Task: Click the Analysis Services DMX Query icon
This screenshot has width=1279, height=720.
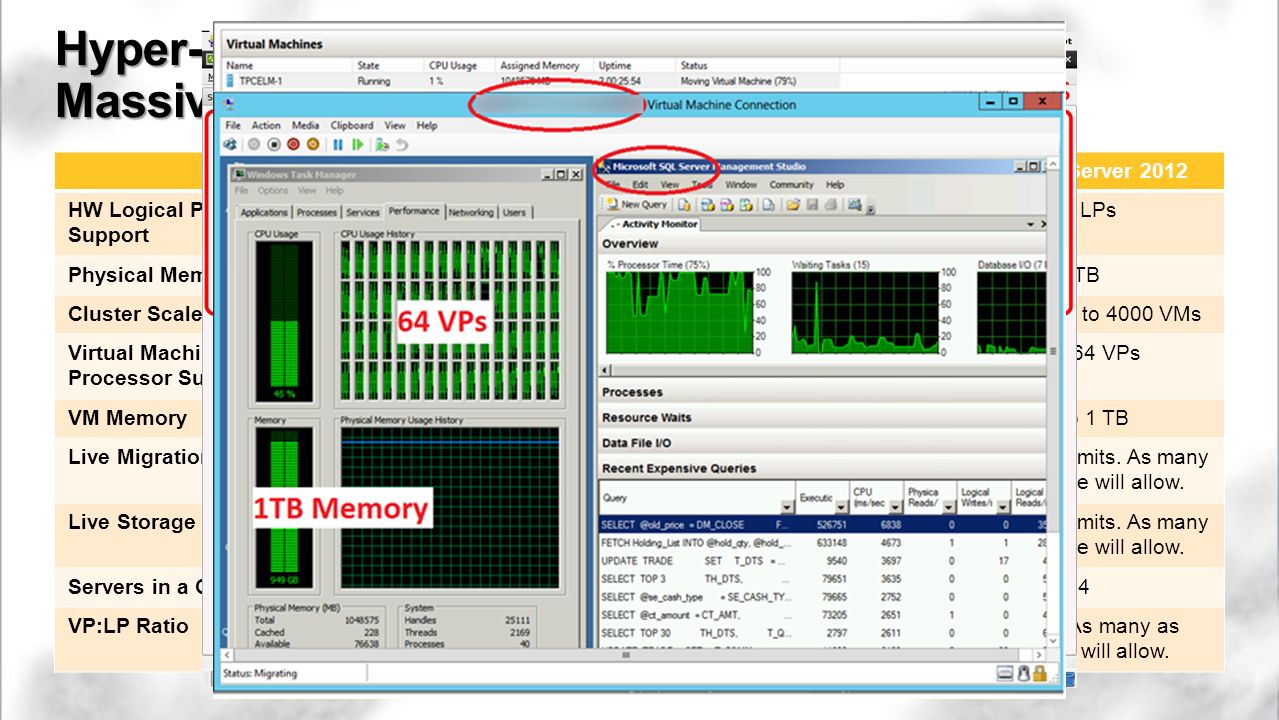Action: (727, 205)
